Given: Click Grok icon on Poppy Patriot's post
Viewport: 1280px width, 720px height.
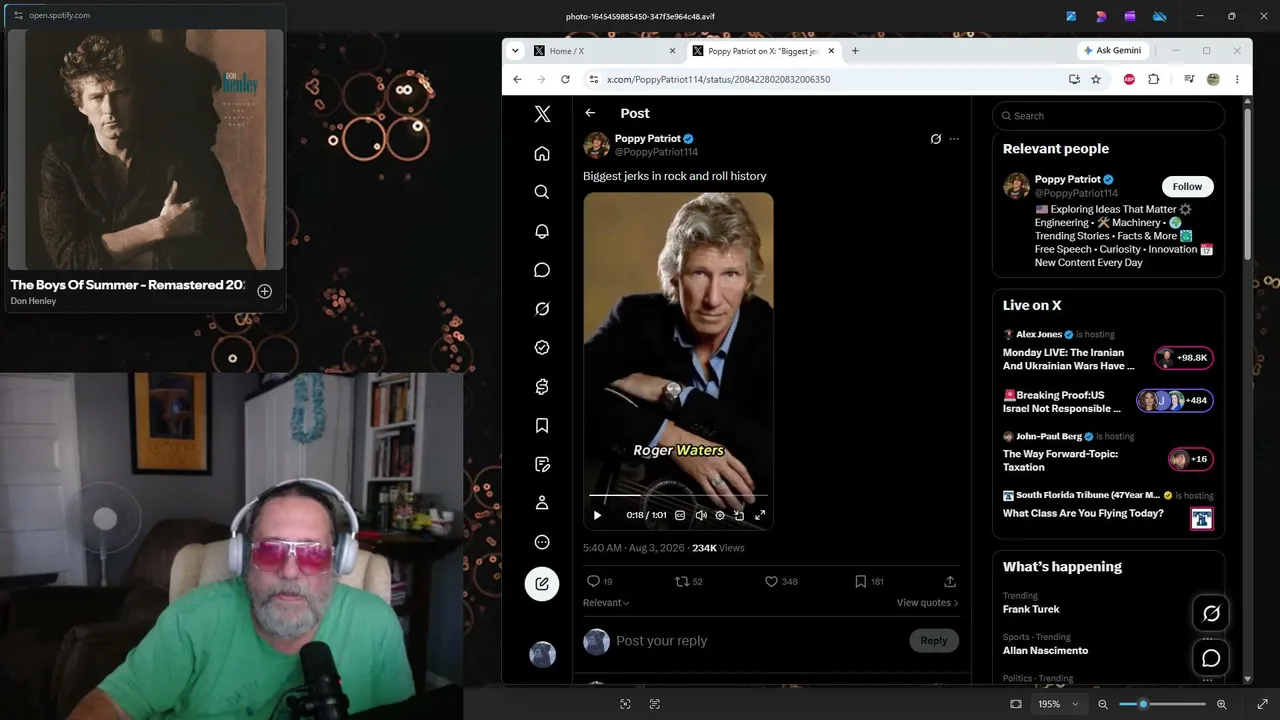Looking at the screenshot, I should coord(936,139).
